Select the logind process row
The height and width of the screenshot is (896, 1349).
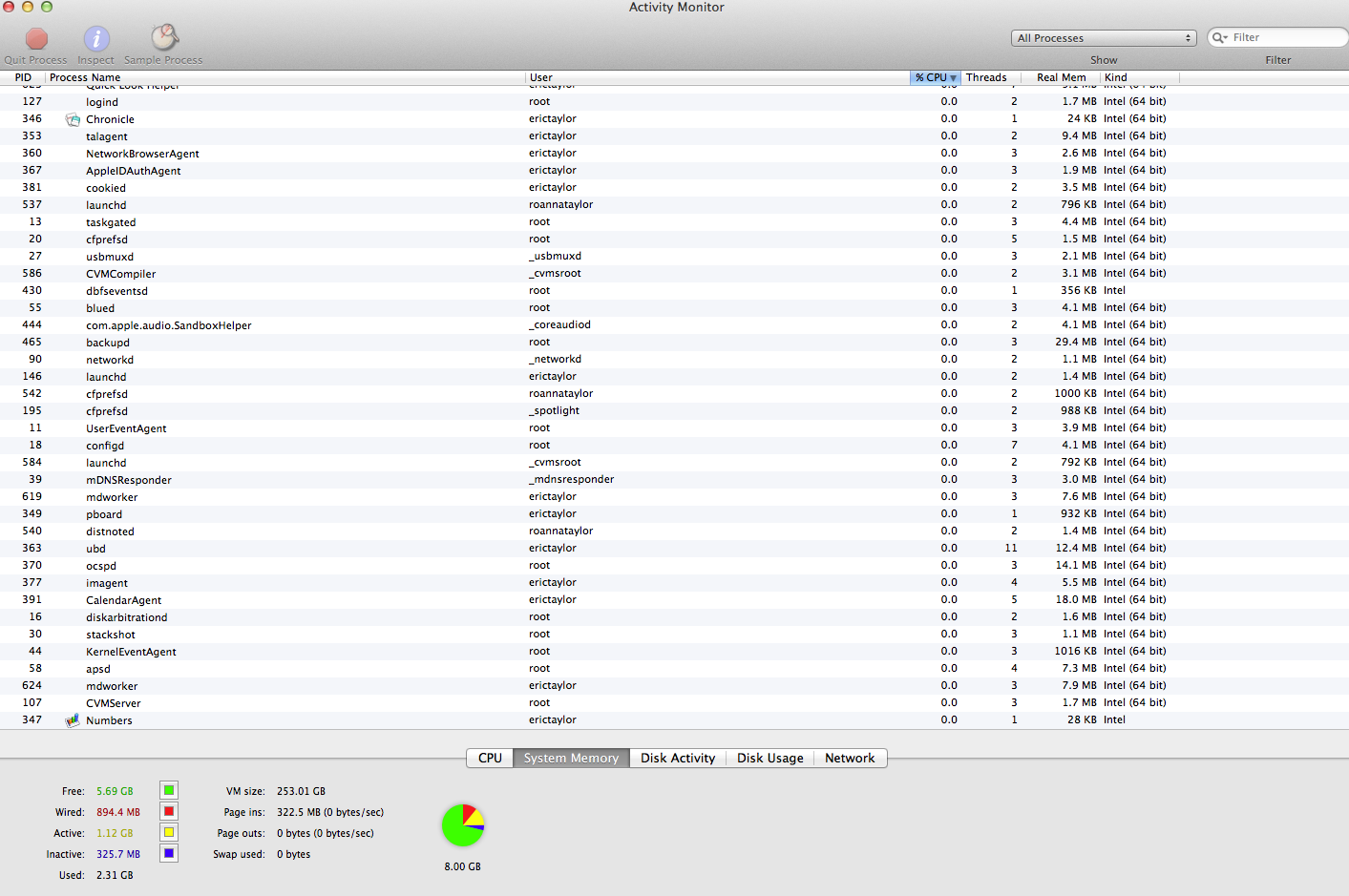coord(674,102)
